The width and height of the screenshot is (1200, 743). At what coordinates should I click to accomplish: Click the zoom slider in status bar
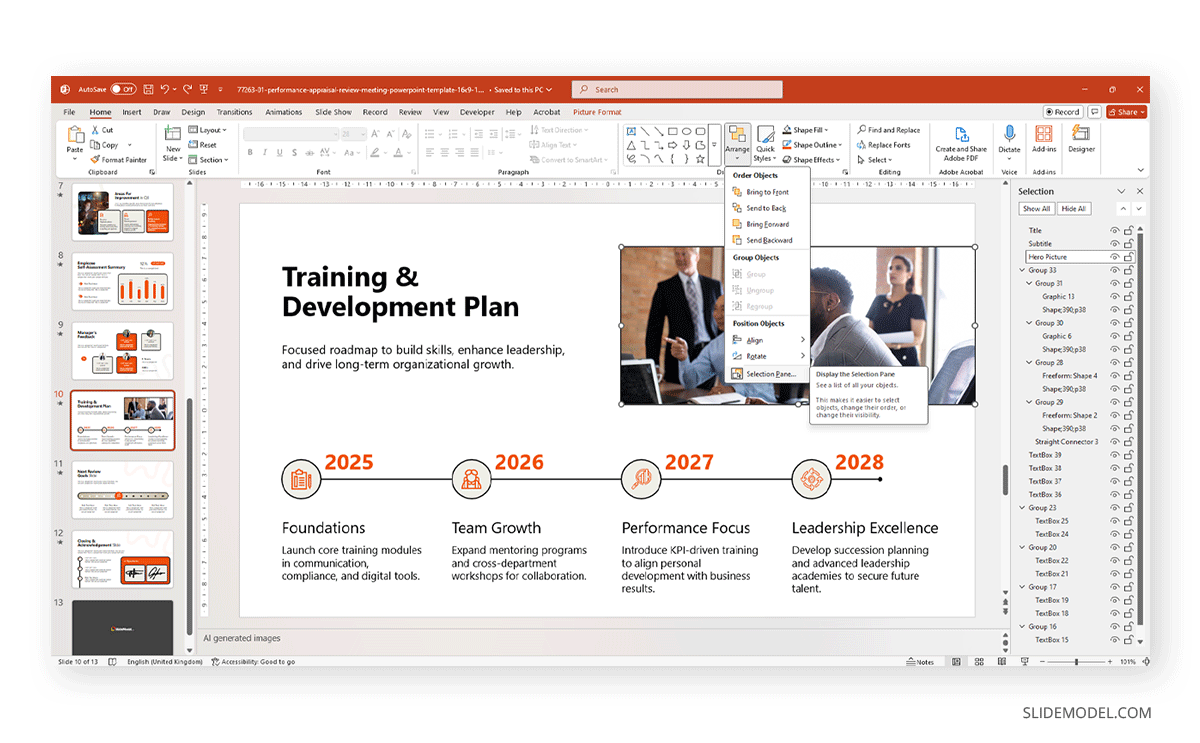point(1077,662)
